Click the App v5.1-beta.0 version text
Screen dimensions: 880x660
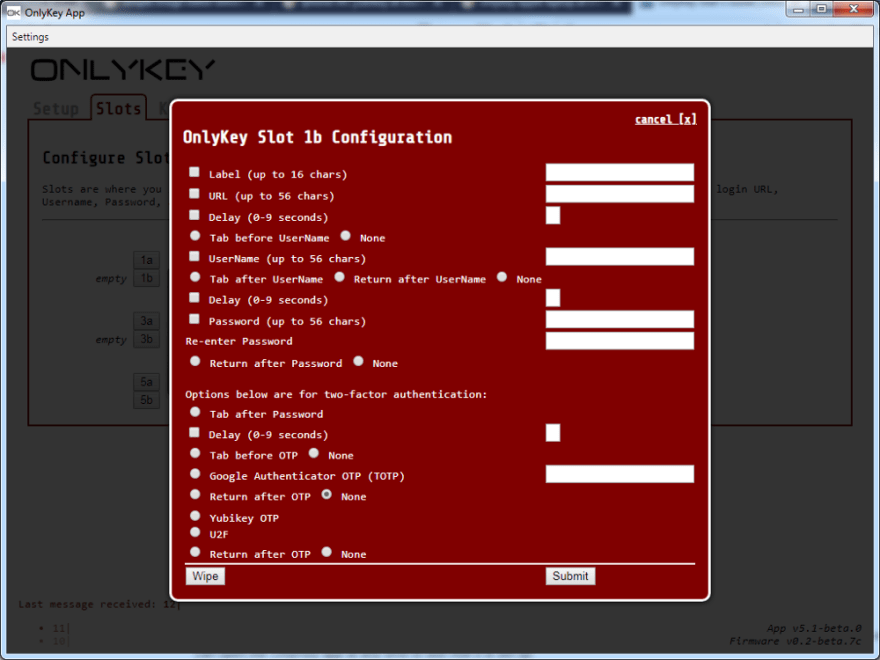coord(814,629)
